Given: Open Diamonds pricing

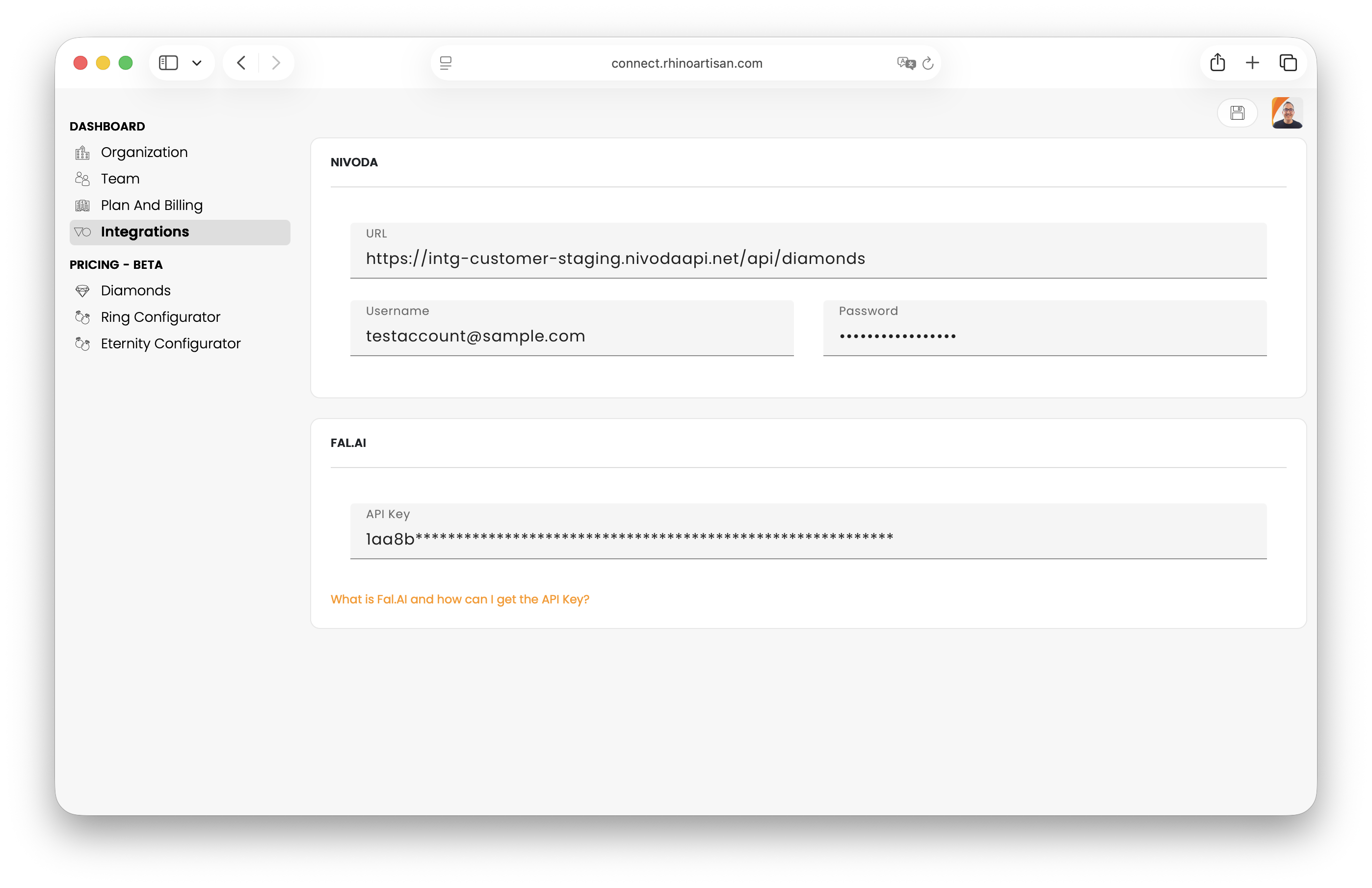Looking at the screenshot, I should pos(180,291).
